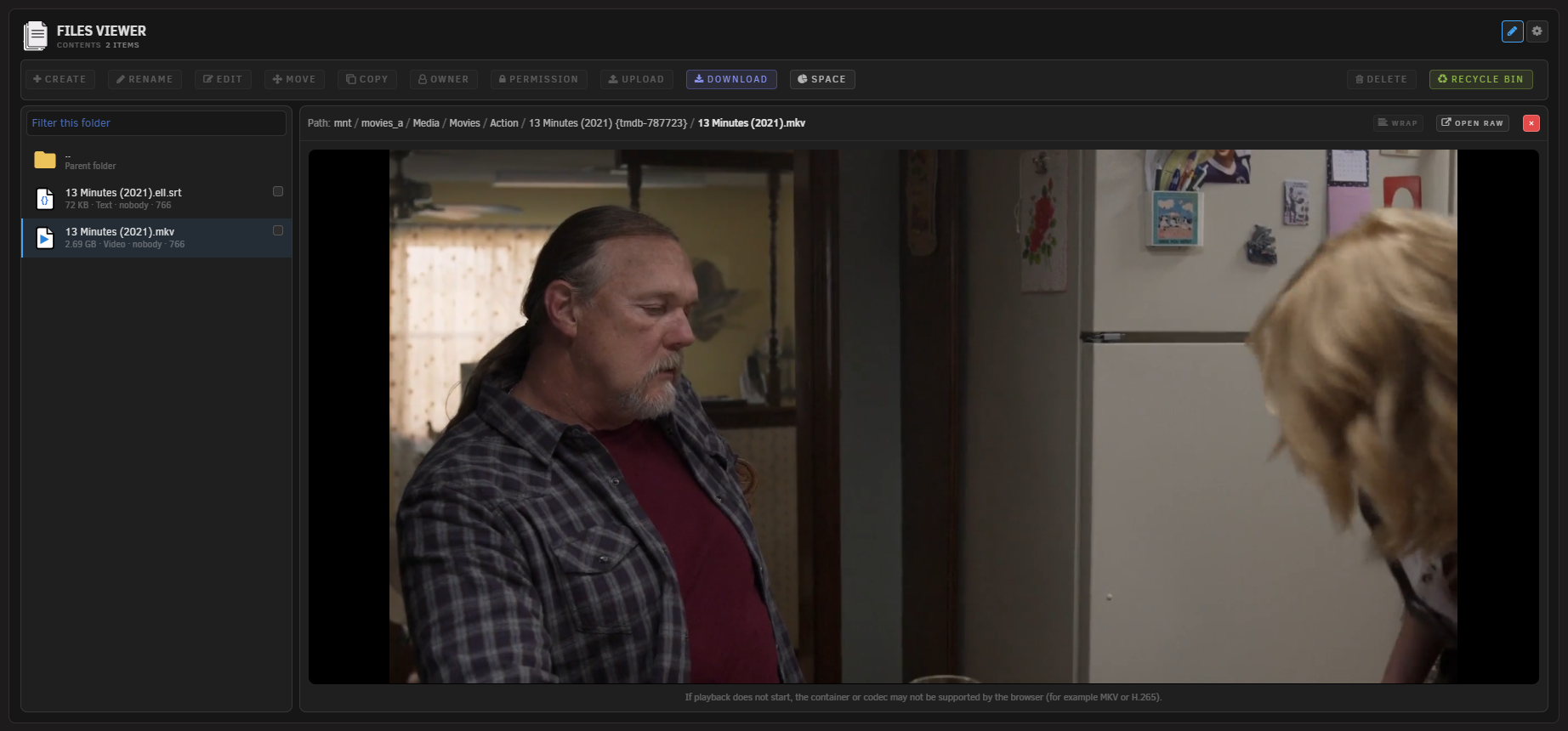Screen dimensions: 1568x731
Task: Click the video preview player
Action: (923, 416)
